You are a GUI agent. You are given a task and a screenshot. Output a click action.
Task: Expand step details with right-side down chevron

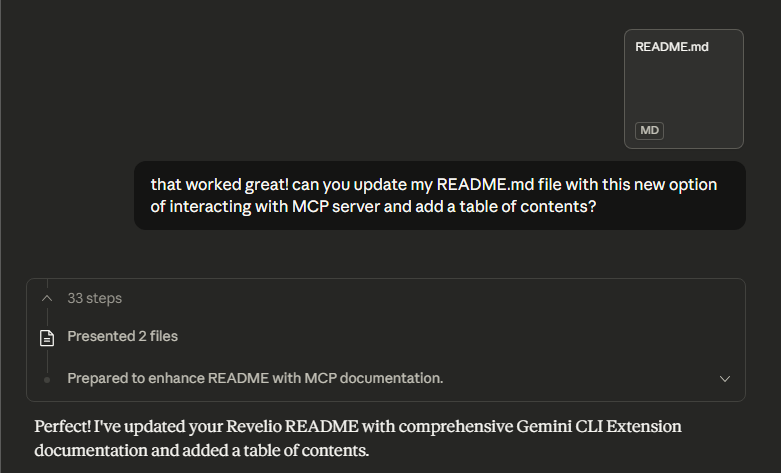(x=725, y=378)
